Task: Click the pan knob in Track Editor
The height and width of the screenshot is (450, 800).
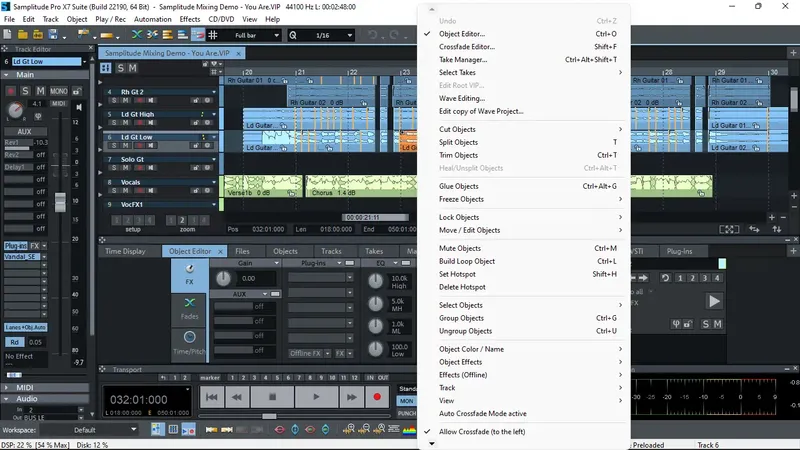Action: coord(15,110)
